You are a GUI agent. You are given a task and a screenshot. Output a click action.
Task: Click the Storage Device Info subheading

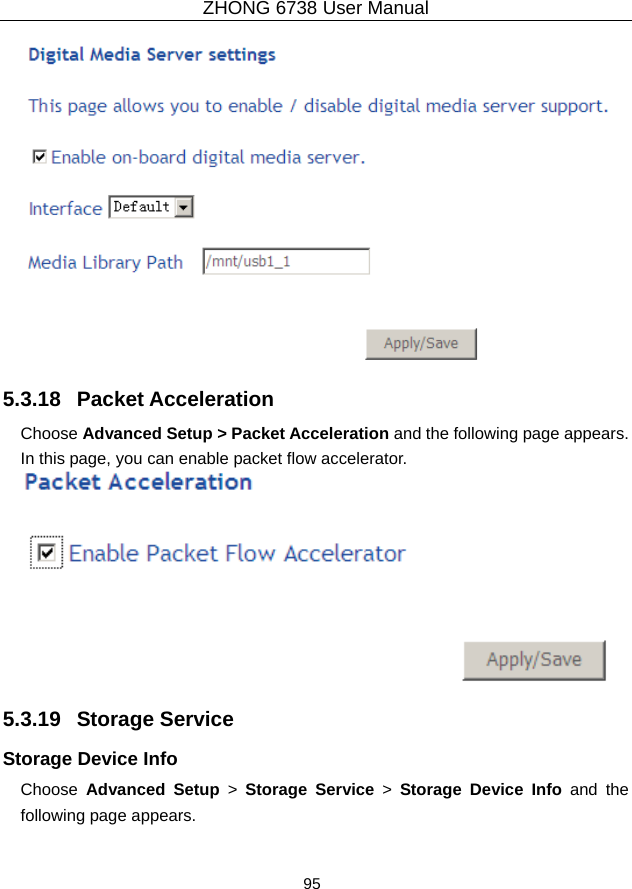(91, 759)
